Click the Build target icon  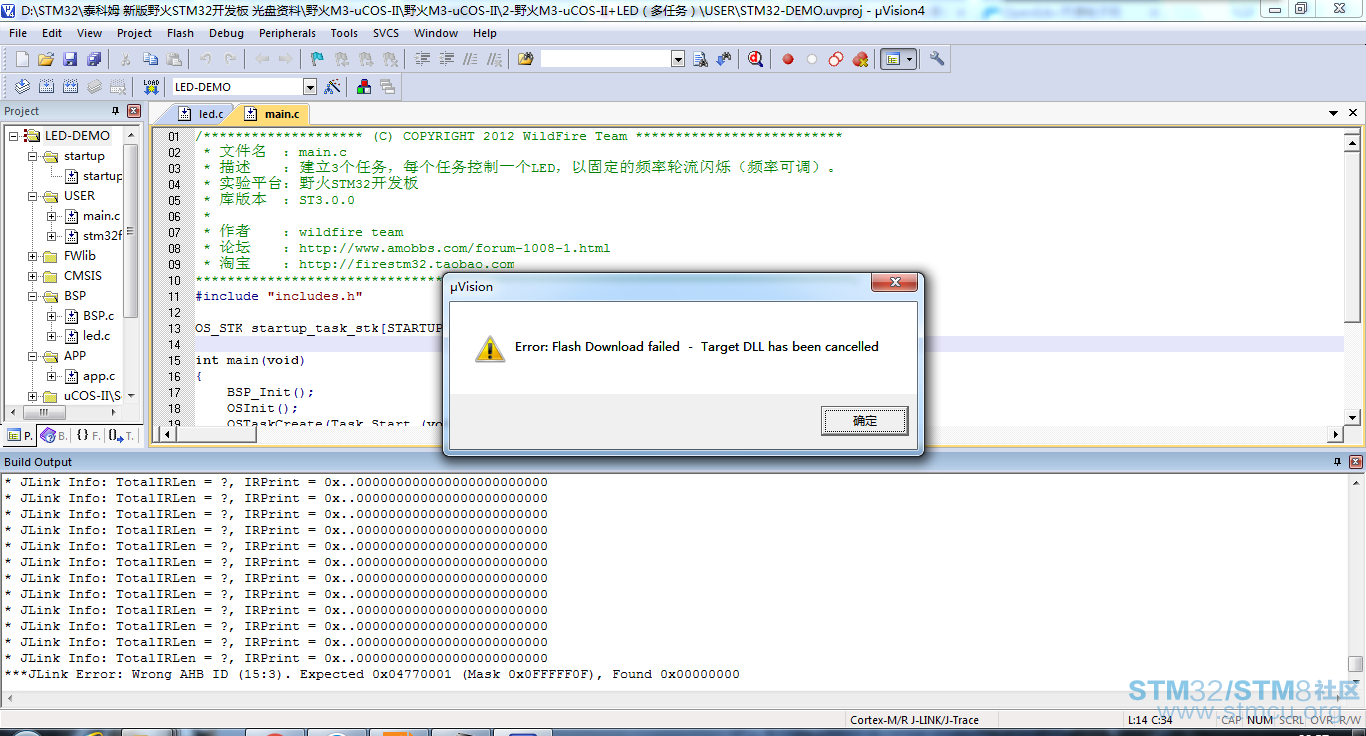coord(46,87)
